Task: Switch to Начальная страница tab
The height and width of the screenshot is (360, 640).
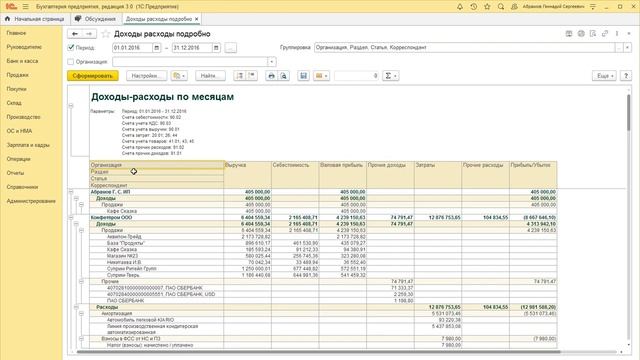Action: [35, 19]
